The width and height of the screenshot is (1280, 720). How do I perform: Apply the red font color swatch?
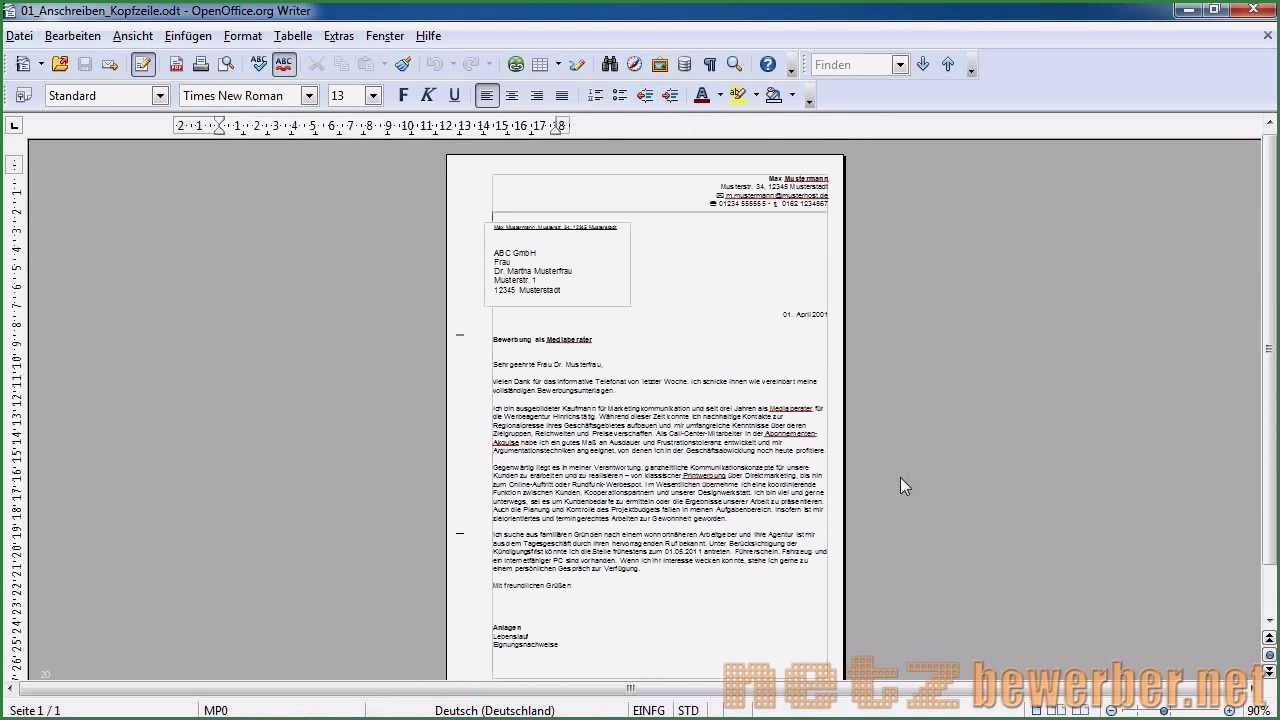[x=701, y=96]
